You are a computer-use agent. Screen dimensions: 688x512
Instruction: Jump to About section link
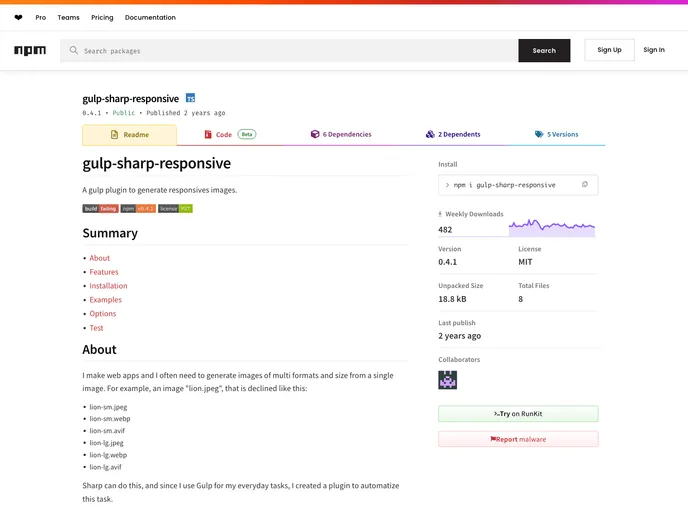(x=100, y=258)
